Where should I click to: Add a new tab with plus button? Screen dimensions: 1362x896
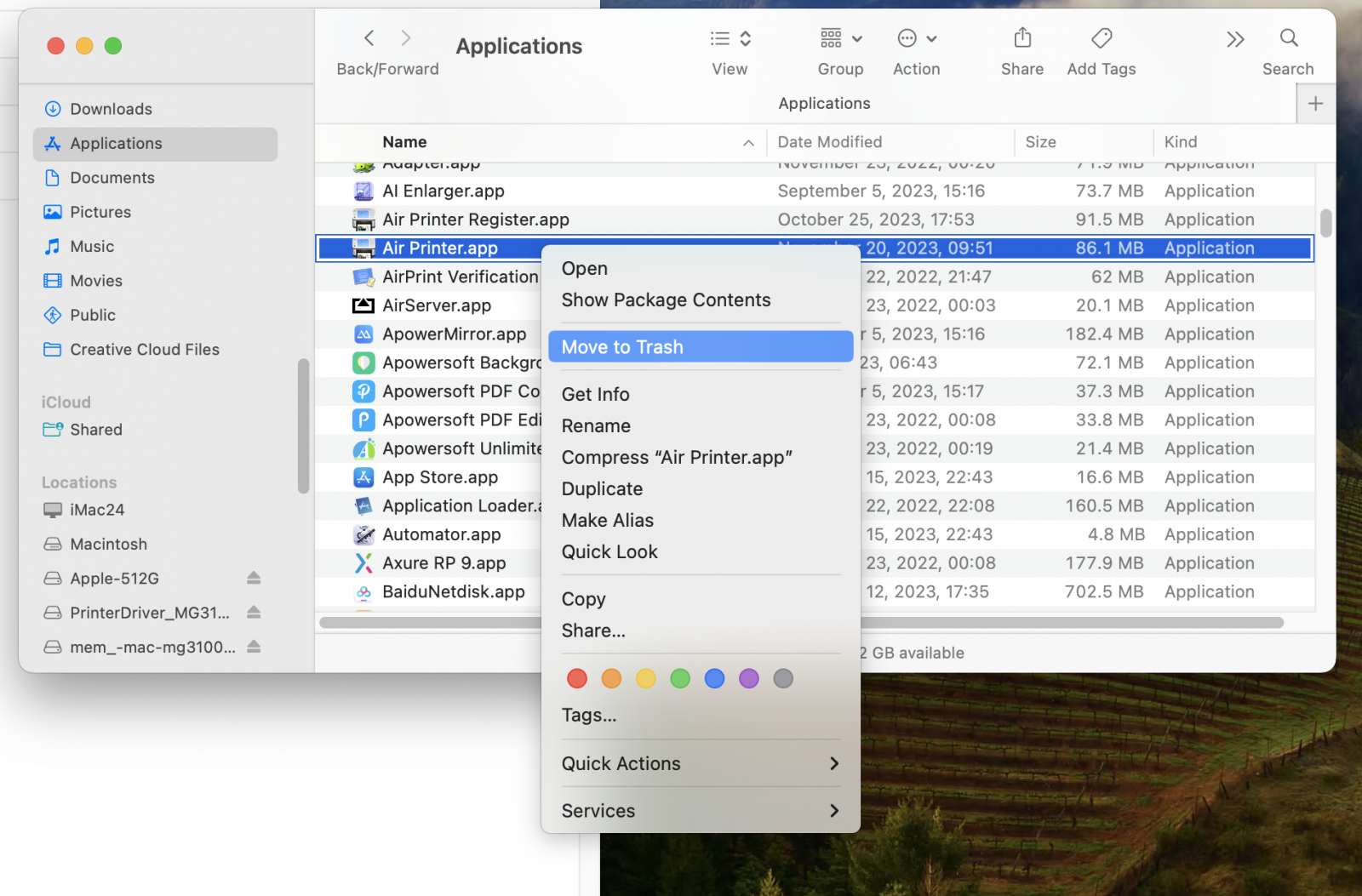[1315, 104]
